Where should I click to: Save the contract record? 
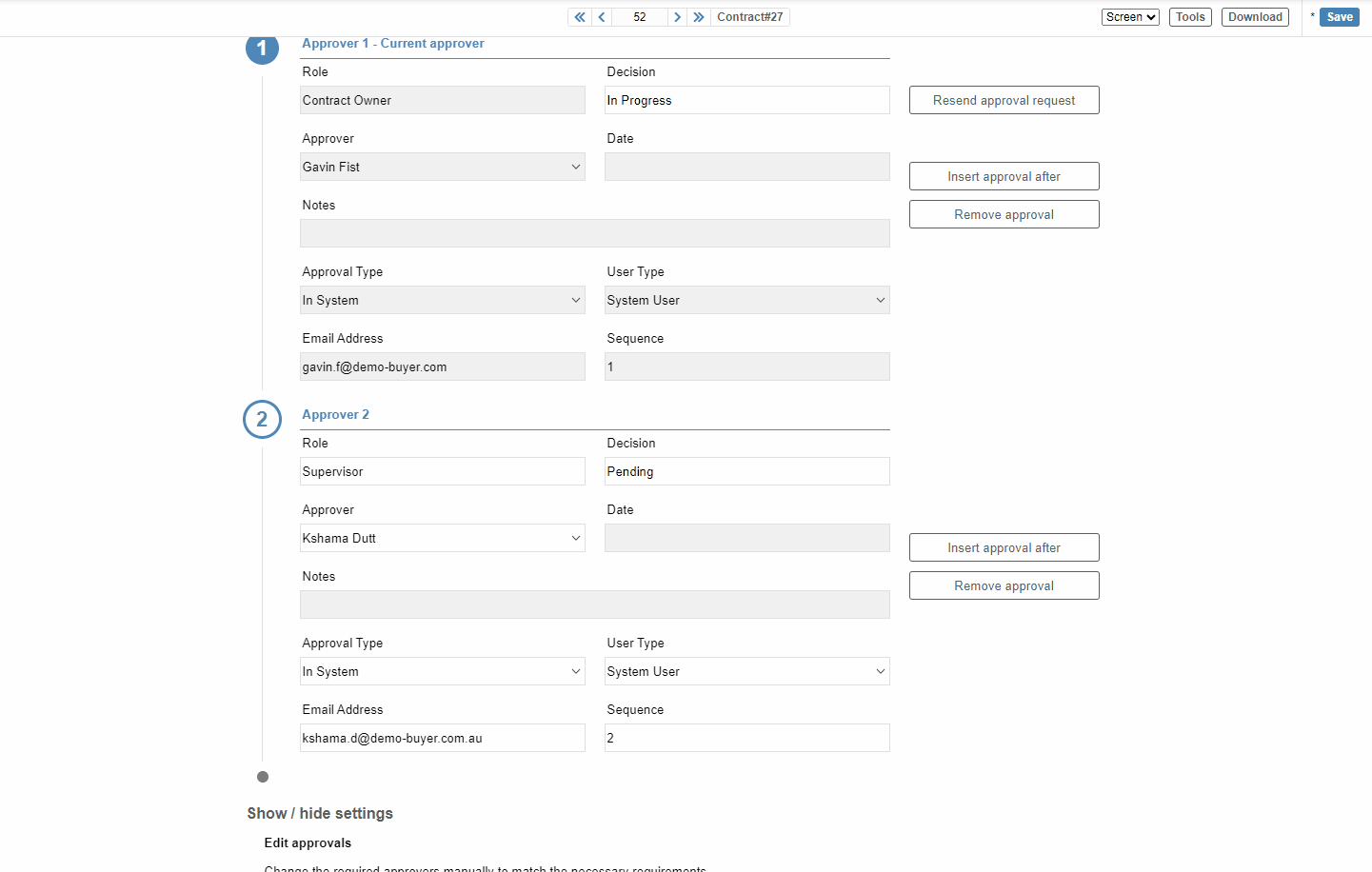1340,17
